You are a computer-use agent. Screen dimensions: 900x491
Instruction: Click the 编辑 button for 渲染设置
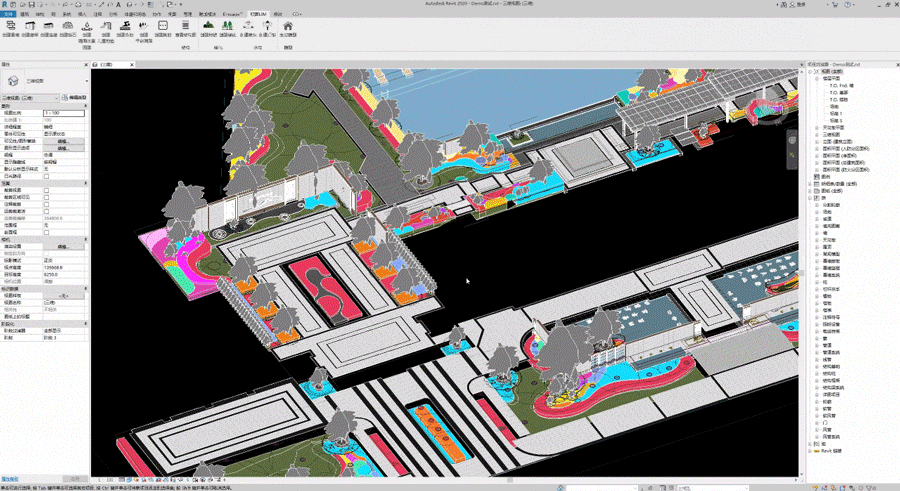coord(62,246)
